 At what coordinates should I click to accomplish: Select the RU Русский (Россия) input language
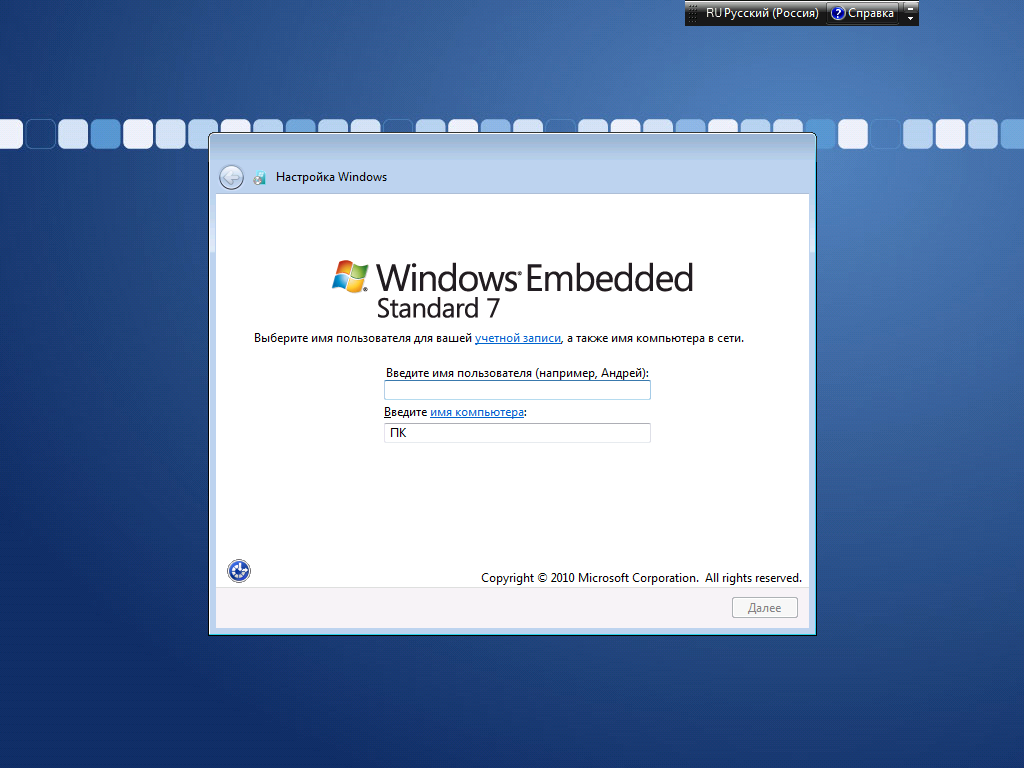pyautogui.click(x=762, y=13)
